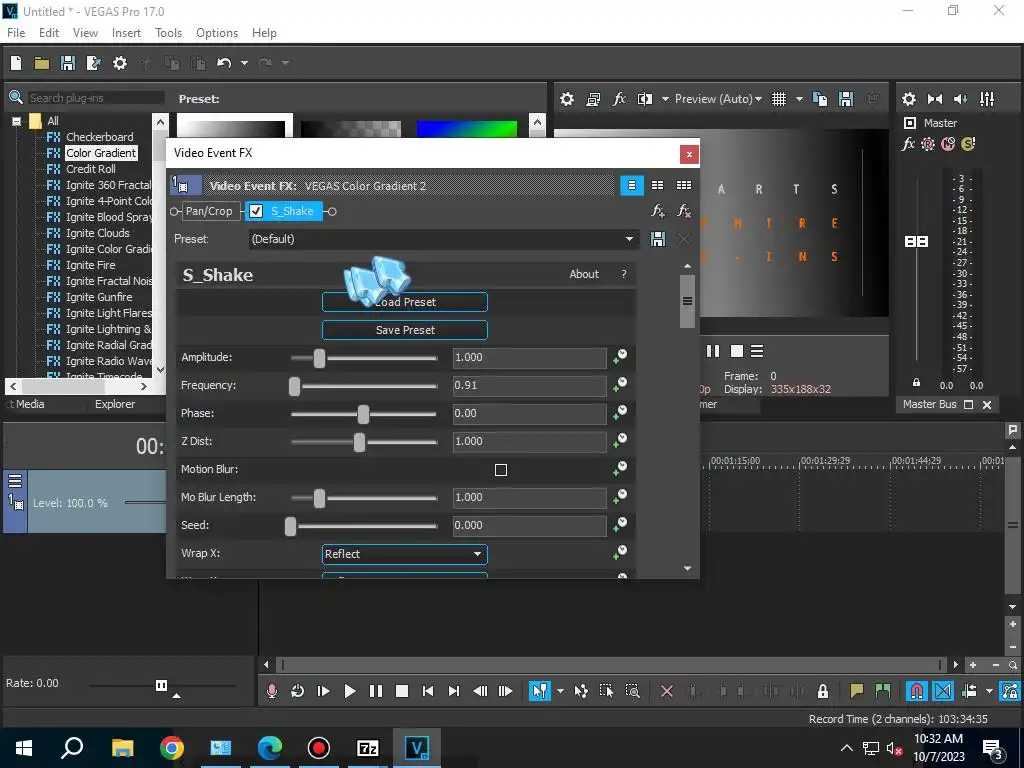Animate the Z Dist parameter icon
1024x768 pixels.
pos(620,441)
